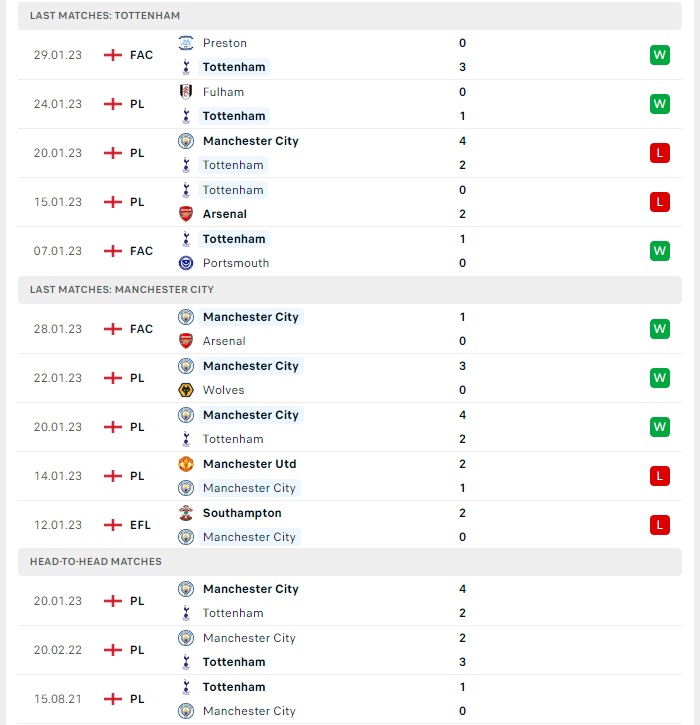Click England flag beside 12.01.23 EFL
The width and height of the screenshot is (700, 725).
coord(113,525)
